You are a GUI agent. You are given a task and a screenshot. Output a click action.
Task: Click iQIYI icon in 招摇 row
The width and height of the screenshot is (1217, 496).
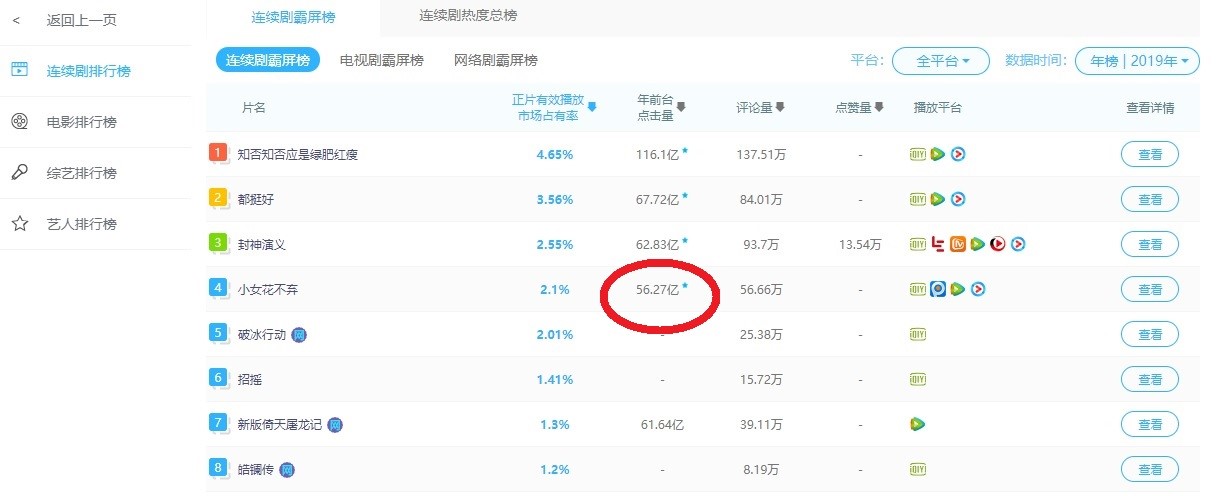(x=918, y=379)
